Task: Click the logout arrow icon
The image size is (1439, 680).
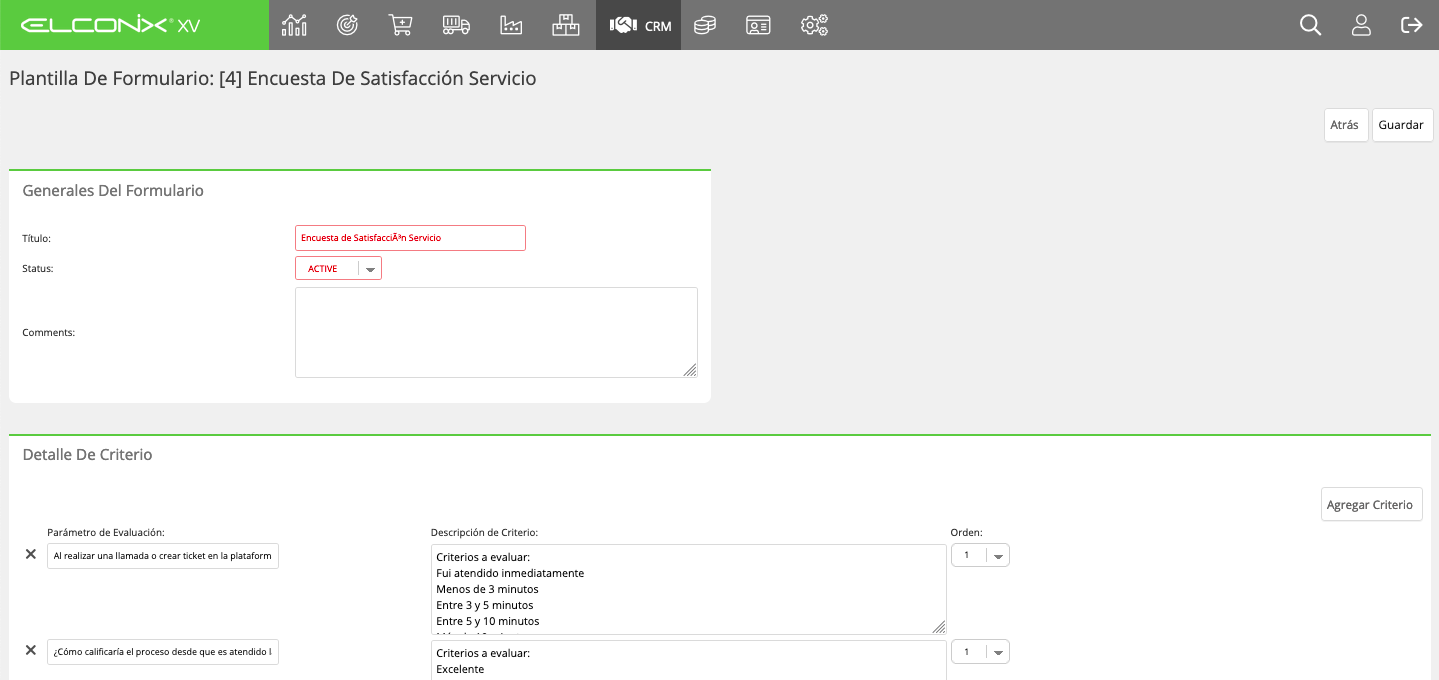Action: coord(1412,25)
